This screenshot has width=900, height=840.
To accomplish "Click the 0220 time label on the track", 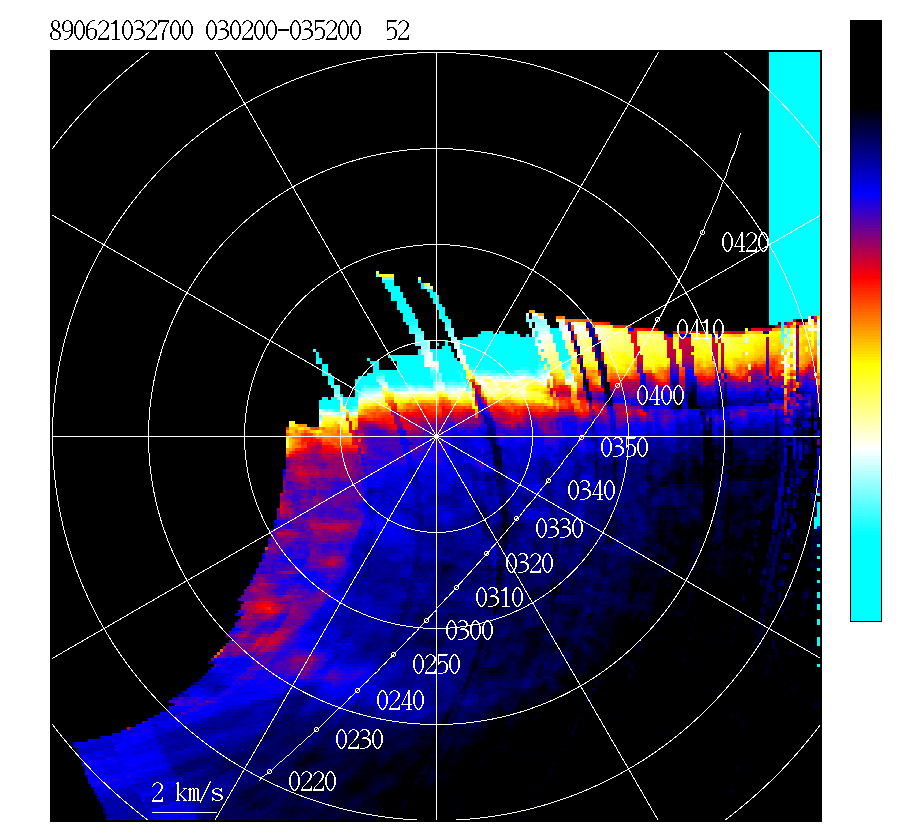I will coord(312,781).
